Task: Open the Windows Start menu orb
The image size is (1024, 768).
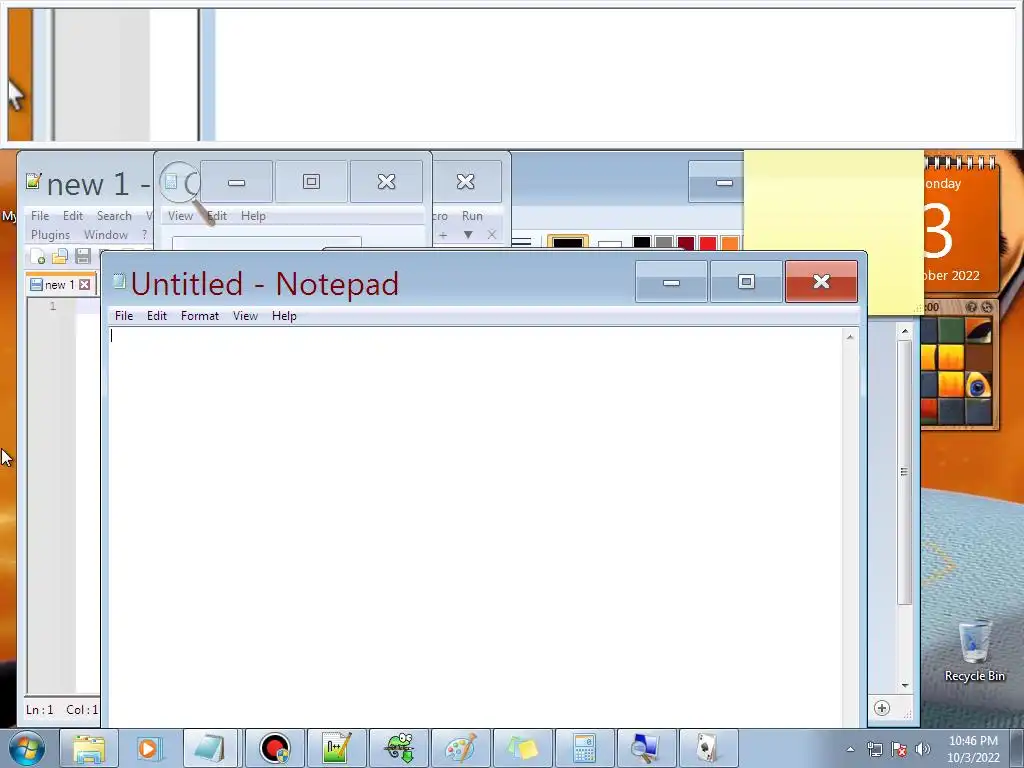Action: click(27, 748)
